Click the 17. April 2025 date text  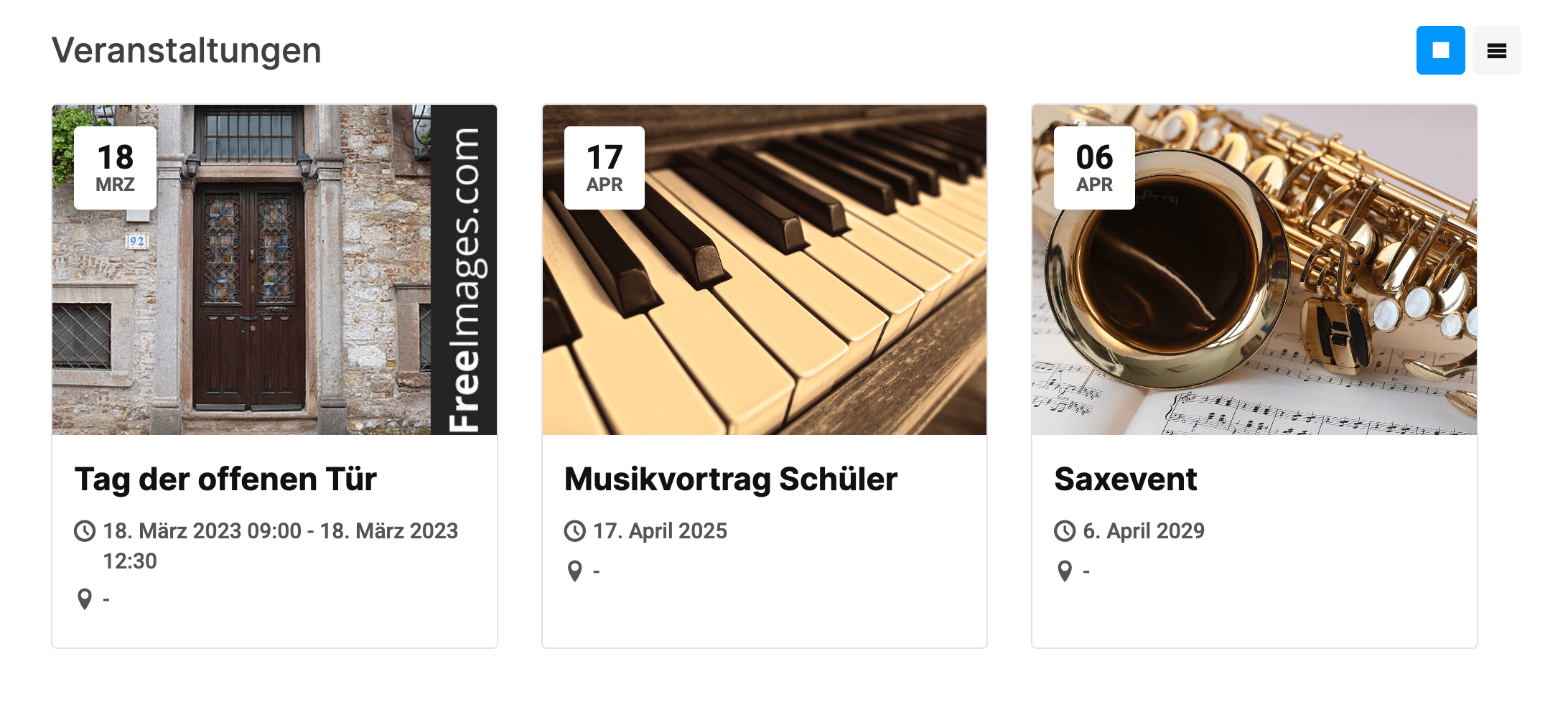tap(660, 531)
